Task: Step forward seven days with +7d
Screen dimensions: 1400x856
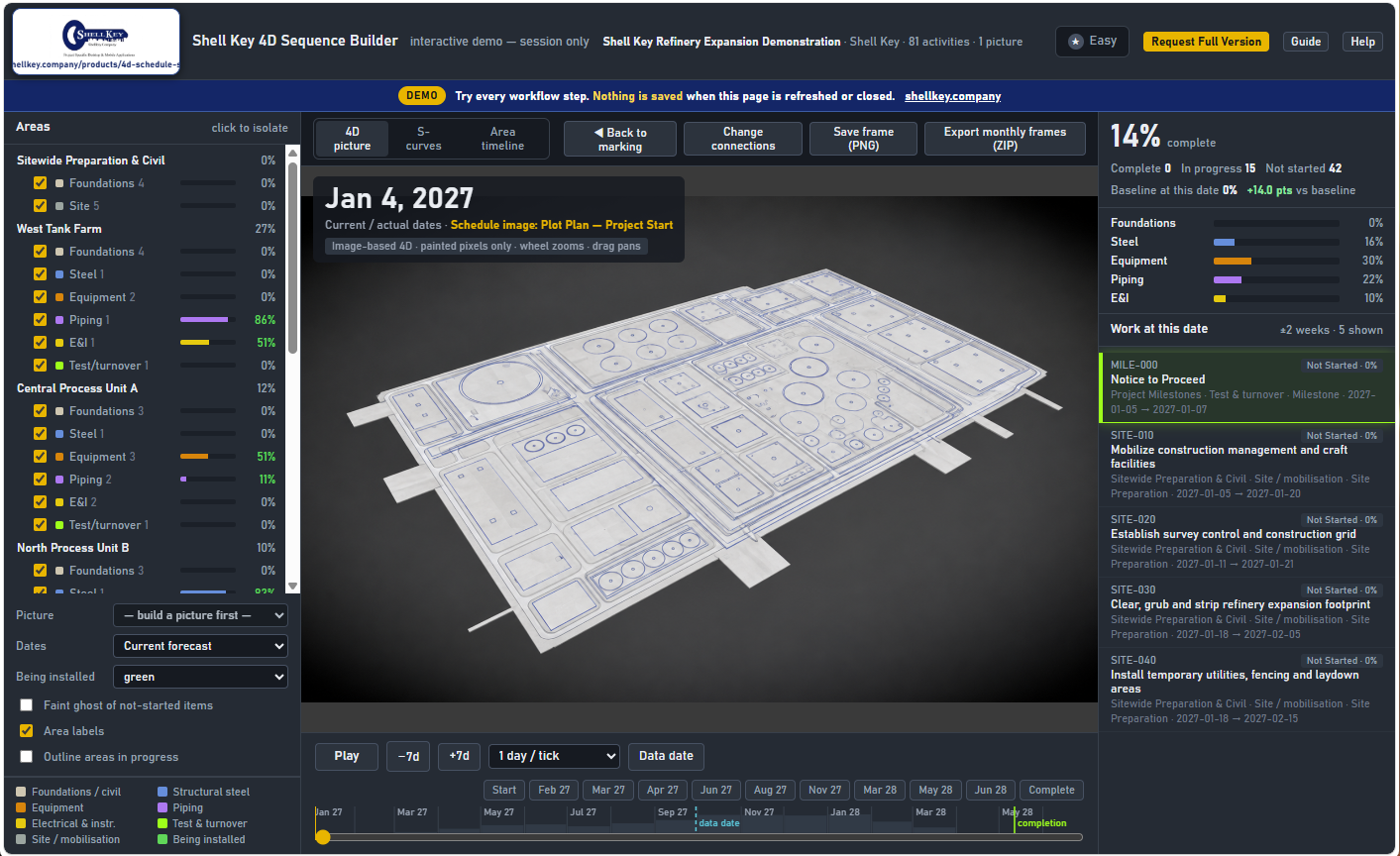Action: (459, 756)
